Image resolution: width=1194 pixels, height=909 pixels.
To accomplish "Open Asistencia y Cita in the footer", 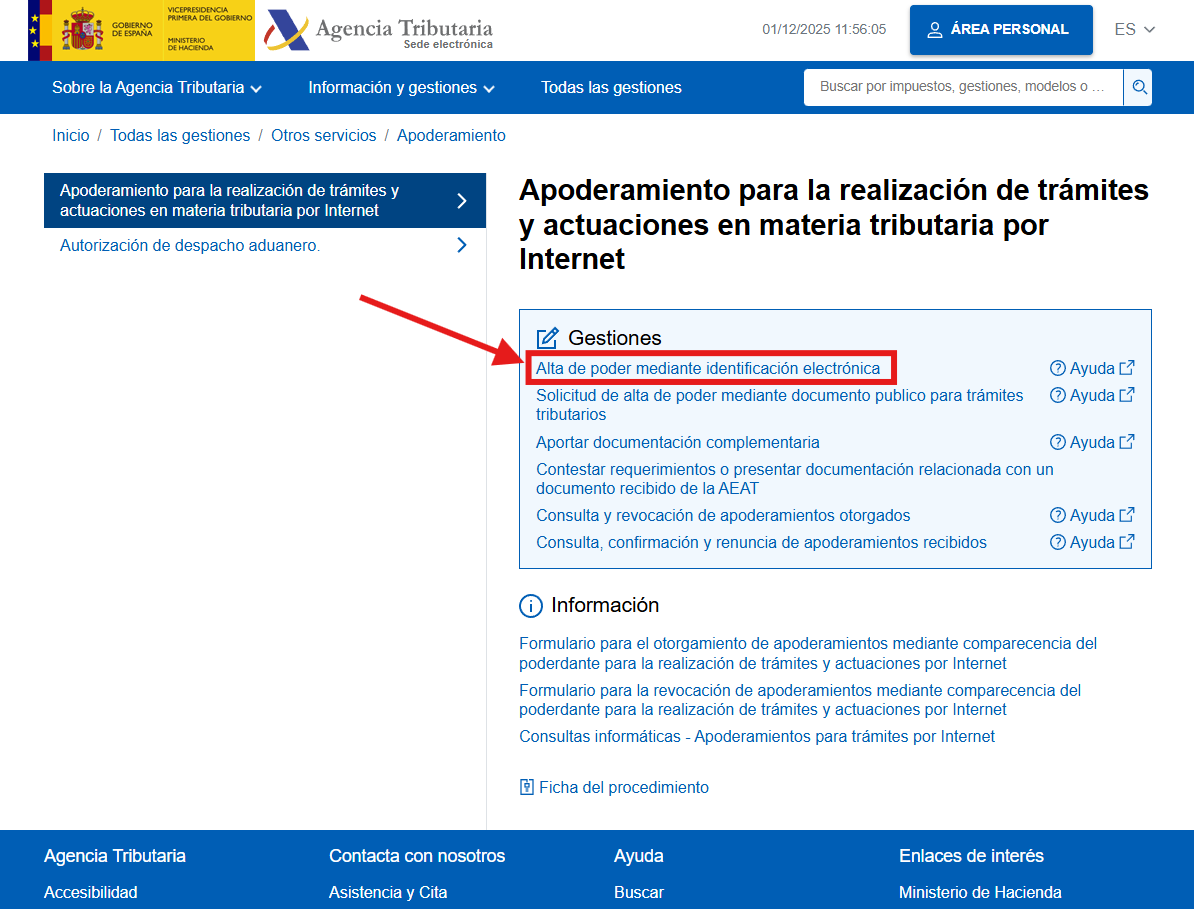I will (x=388, y=892).
